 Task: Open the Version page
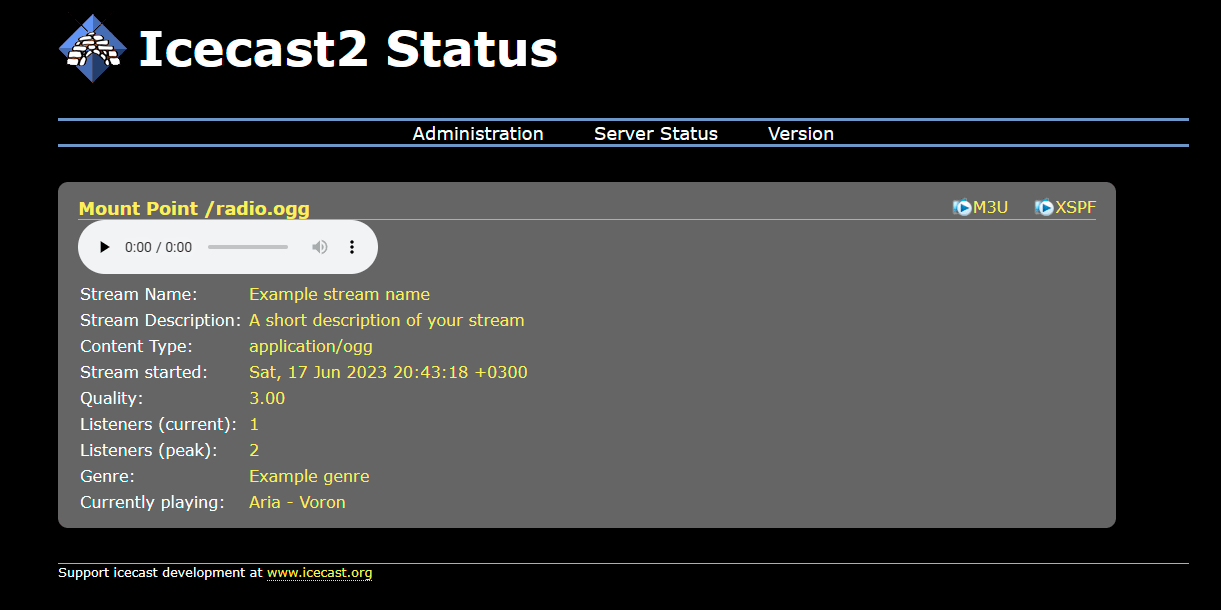pyautogui.click(x=801, y=133)
